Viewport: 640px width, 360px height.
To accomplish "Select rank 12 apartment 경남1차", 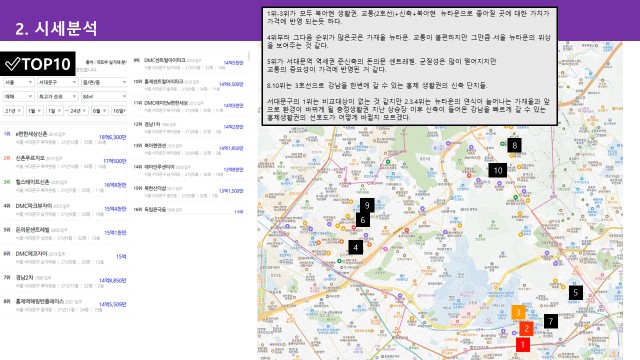I will [152, 124].
